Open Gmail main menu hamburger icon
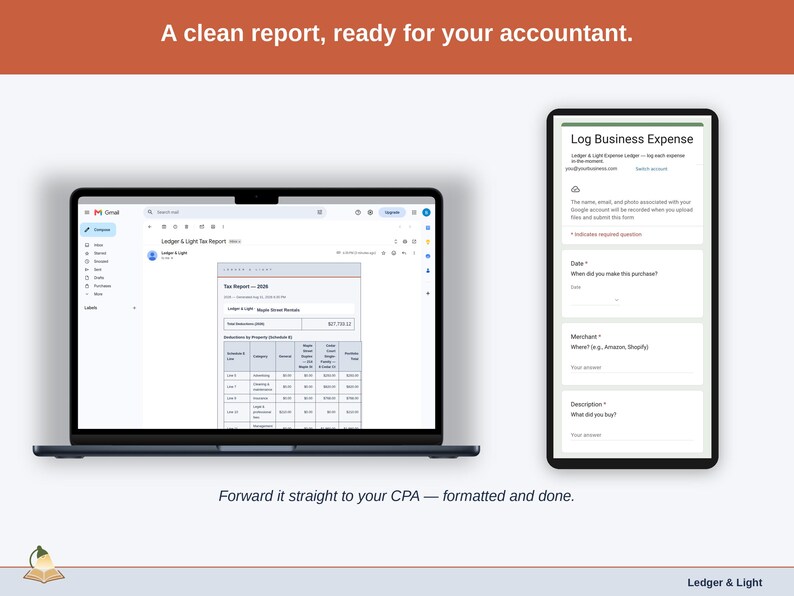 (87, 212)
